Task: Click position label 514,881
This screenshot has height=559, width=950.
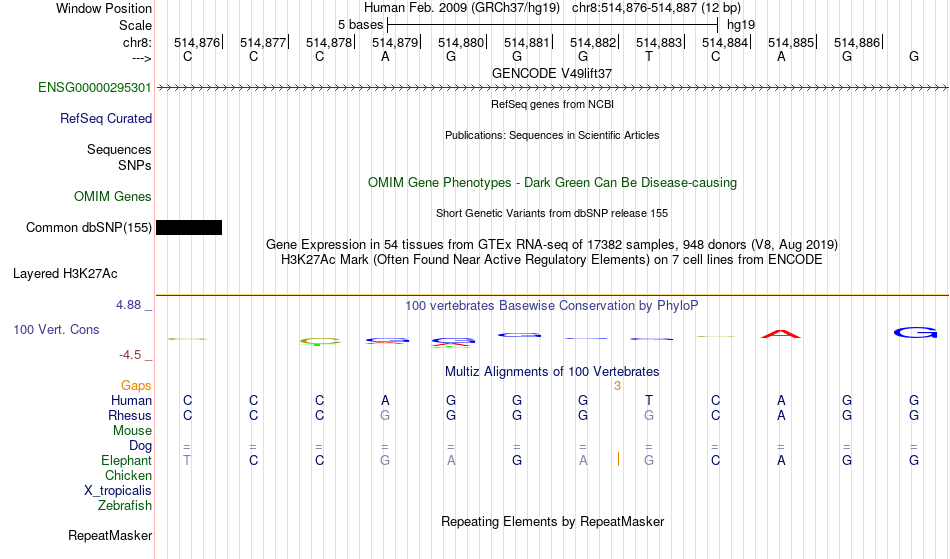Action: (527, 42)
